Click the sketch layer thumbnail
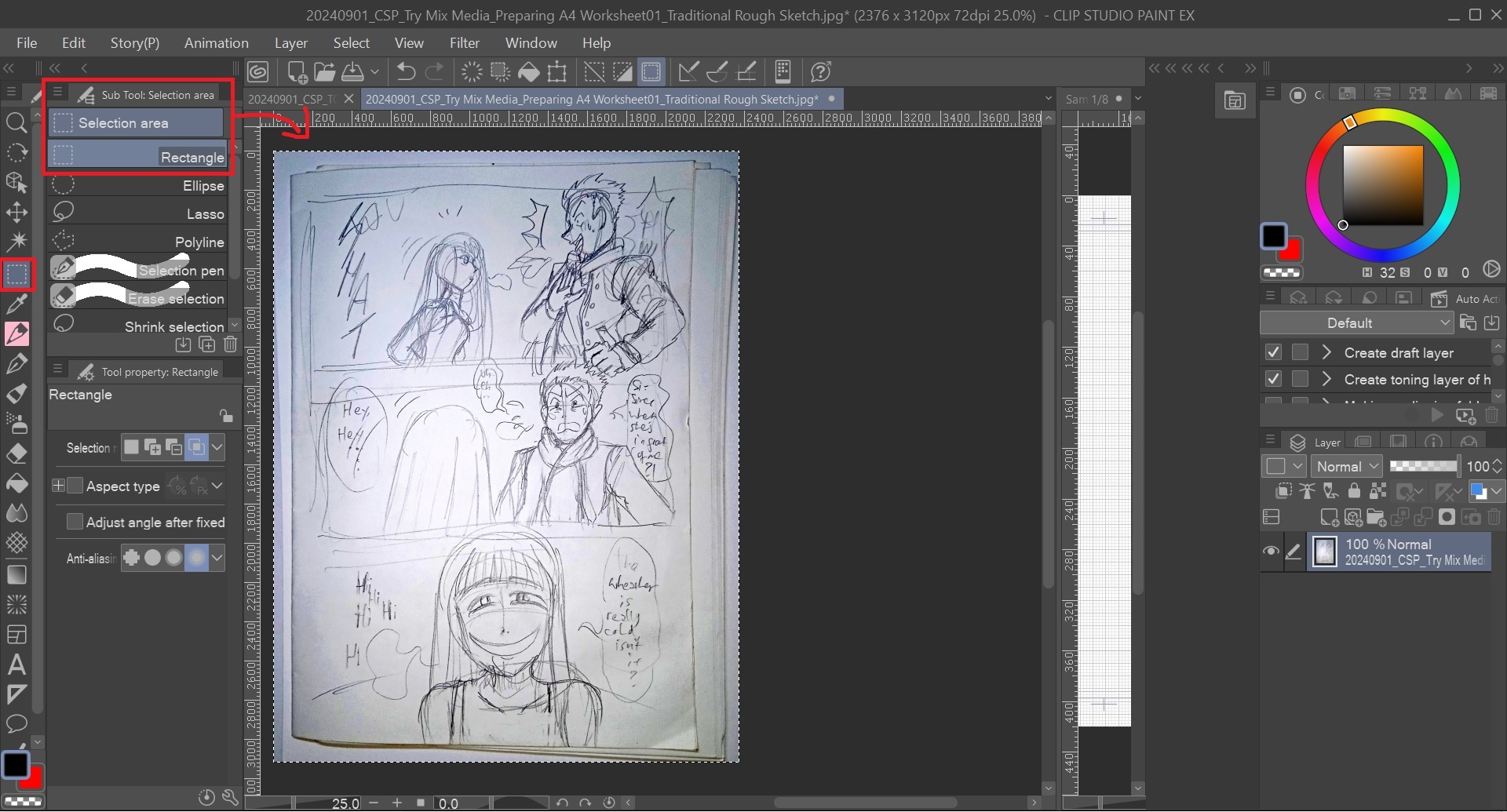 pos(1326,552)
